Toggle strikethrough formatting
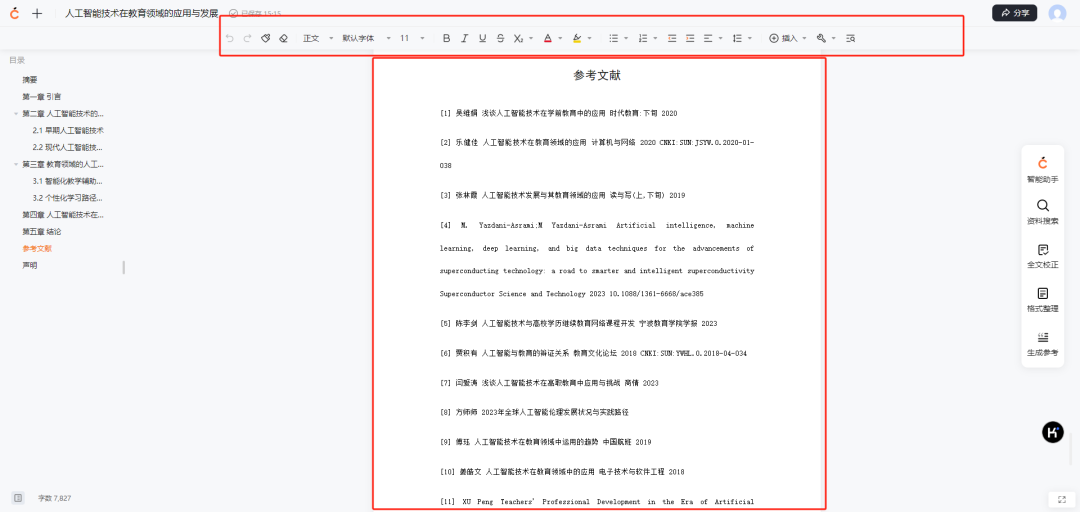This screenshot has height=512, width=1080. point(500,39)
